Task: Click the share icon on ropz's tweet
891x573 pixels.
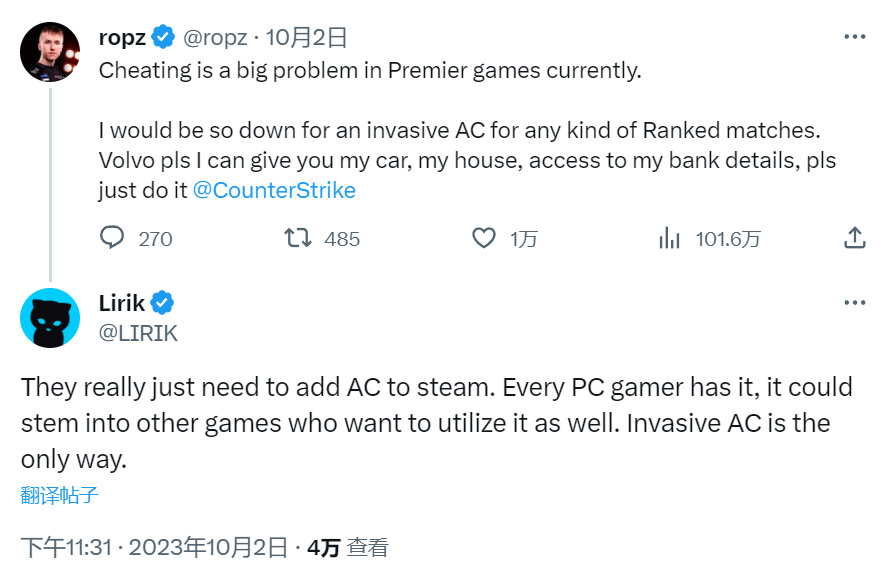Action: [854, 238]
